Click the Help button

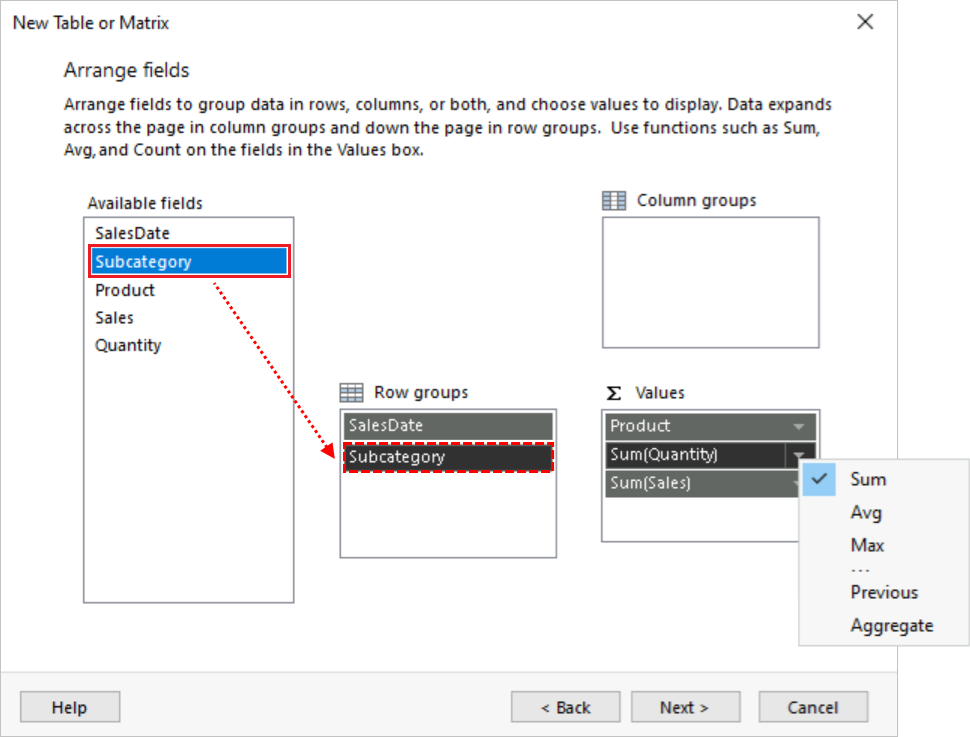pyautogui.click(x=69, y=707)
